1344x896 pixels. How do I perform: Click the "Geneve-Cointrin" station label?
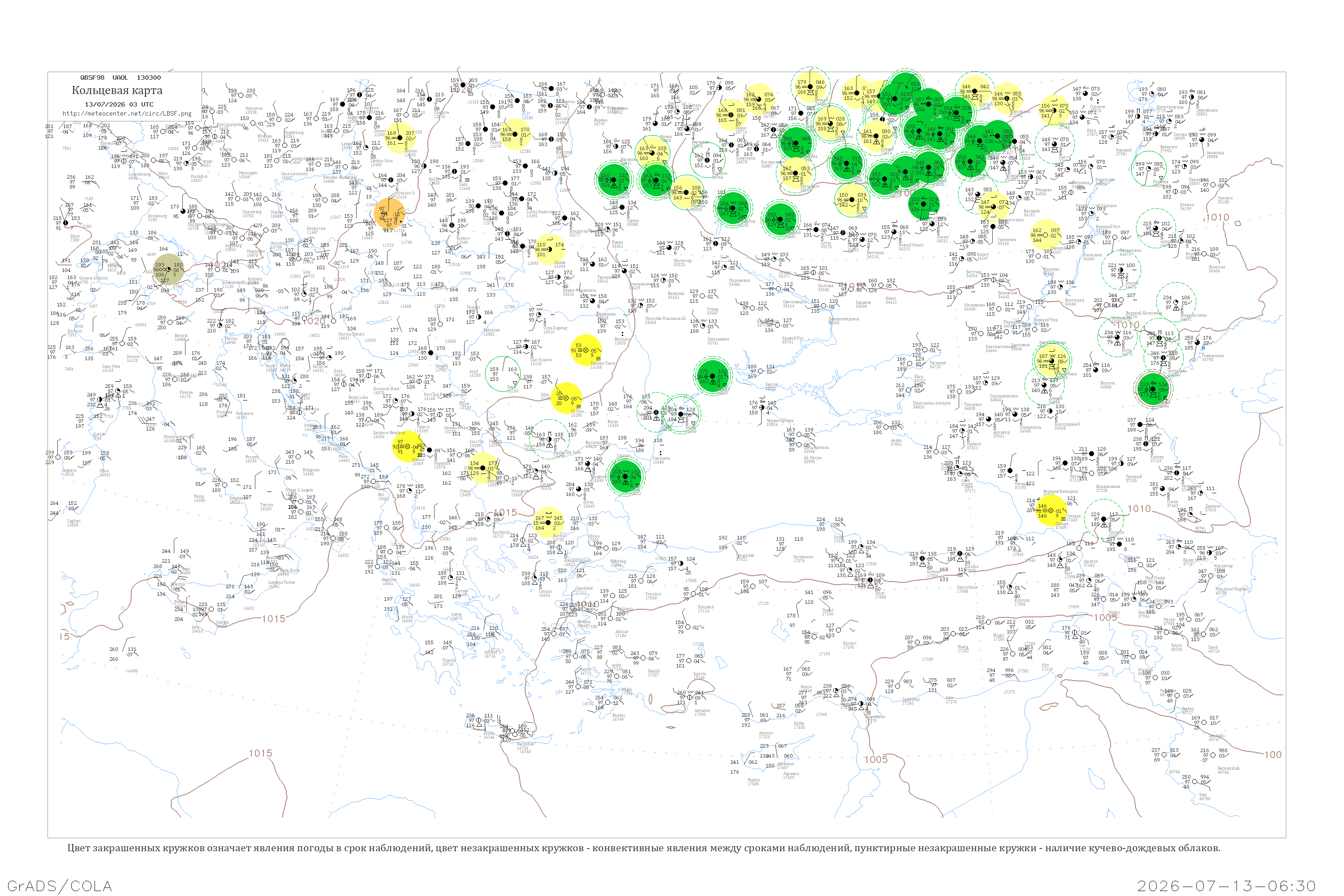pos(93,278)
